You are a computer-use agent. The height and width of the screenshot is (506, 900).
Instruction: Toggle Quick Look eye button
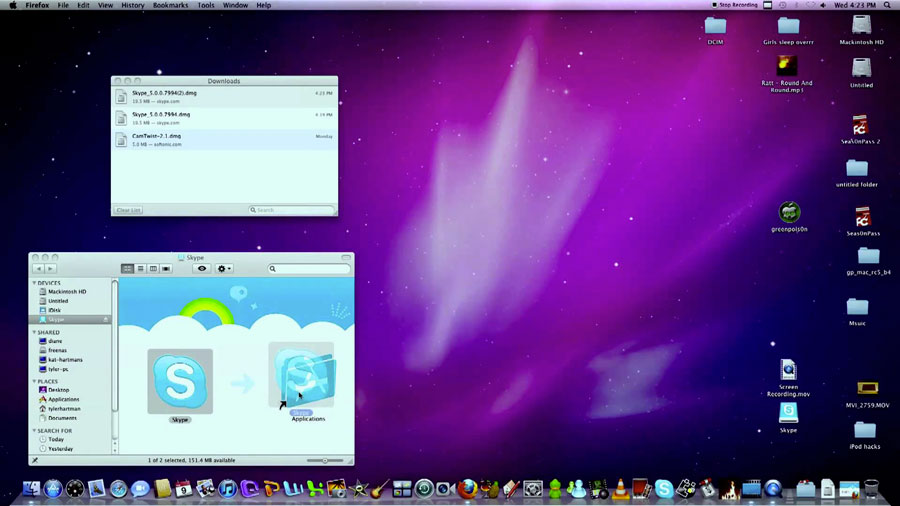pyautogui.click(x=202, y=268)
